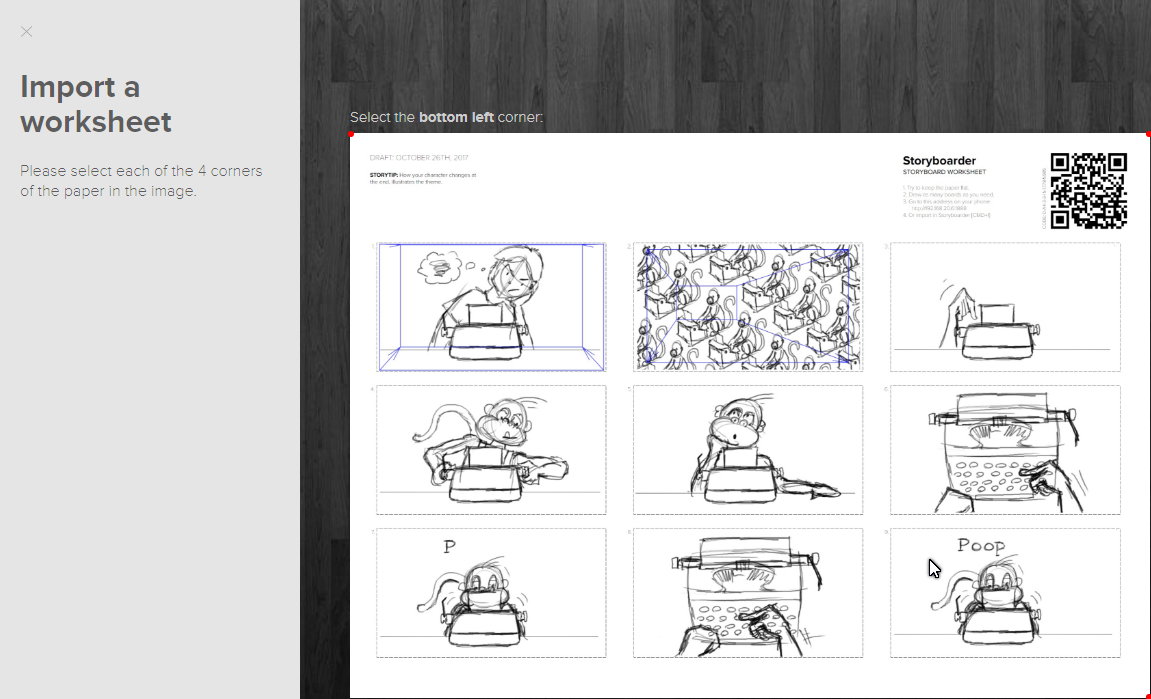
Task: Click the bottom left instruction banner text
Action: coord(445,117)
